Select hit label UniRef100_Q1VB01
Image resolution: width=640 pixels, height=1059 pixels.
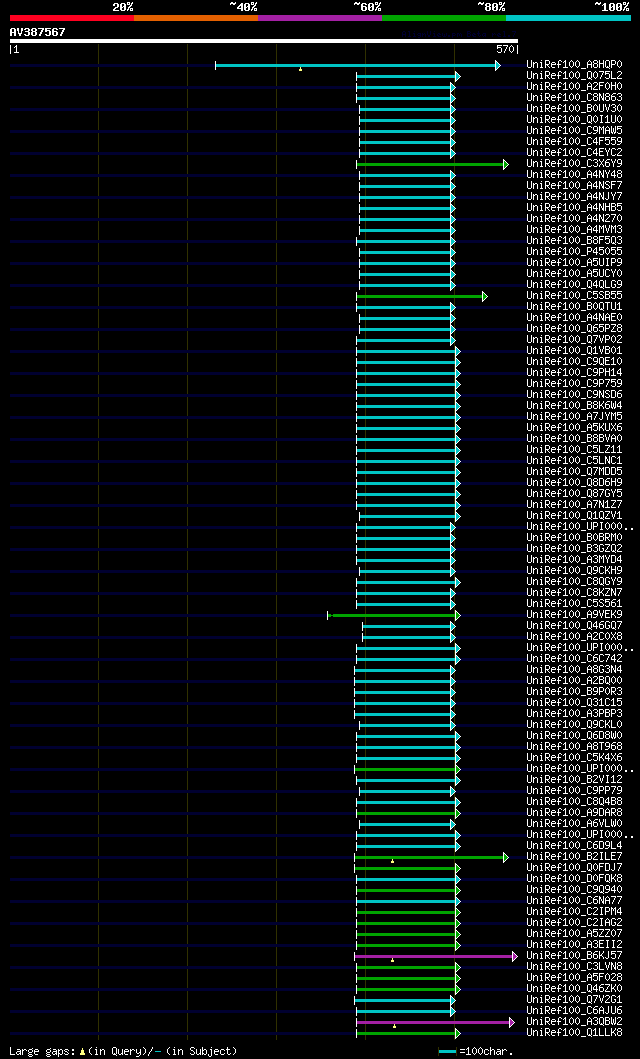pos(575,351)
